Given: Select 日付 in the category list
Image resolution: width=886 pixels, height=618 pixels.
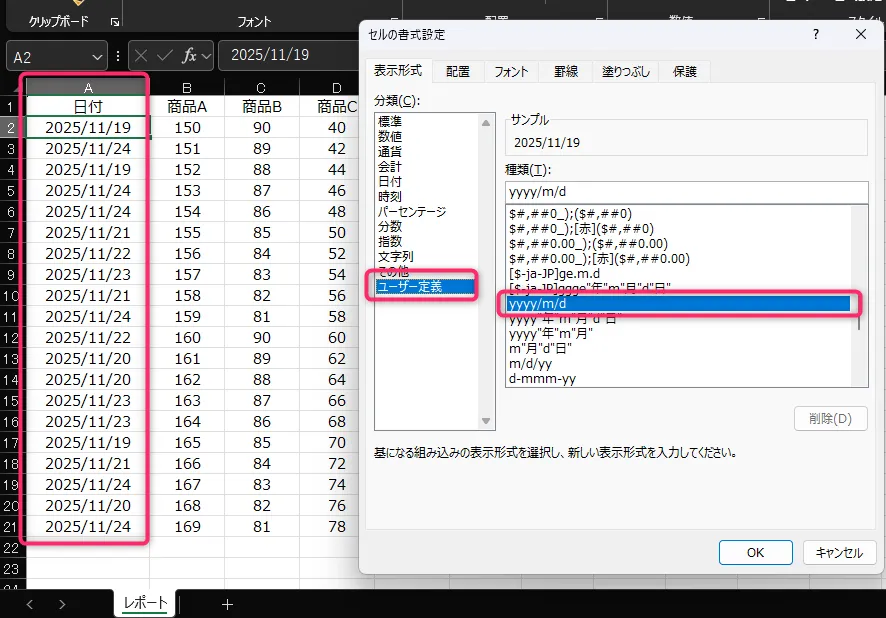Looking at the screenshot, I should [390, 182].
